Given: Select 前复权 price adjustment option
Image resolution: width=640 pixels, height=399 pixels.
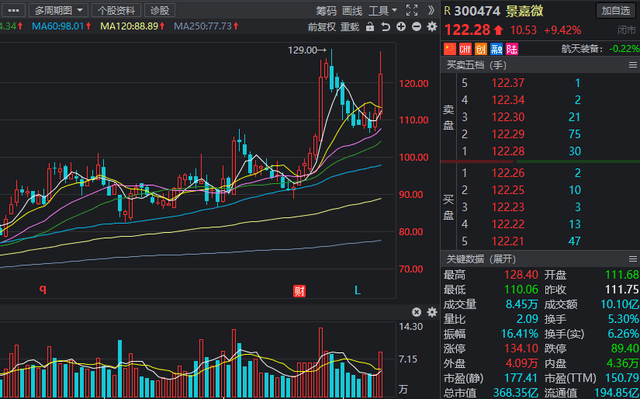Looking at the screenshot, I should point(322,27).
